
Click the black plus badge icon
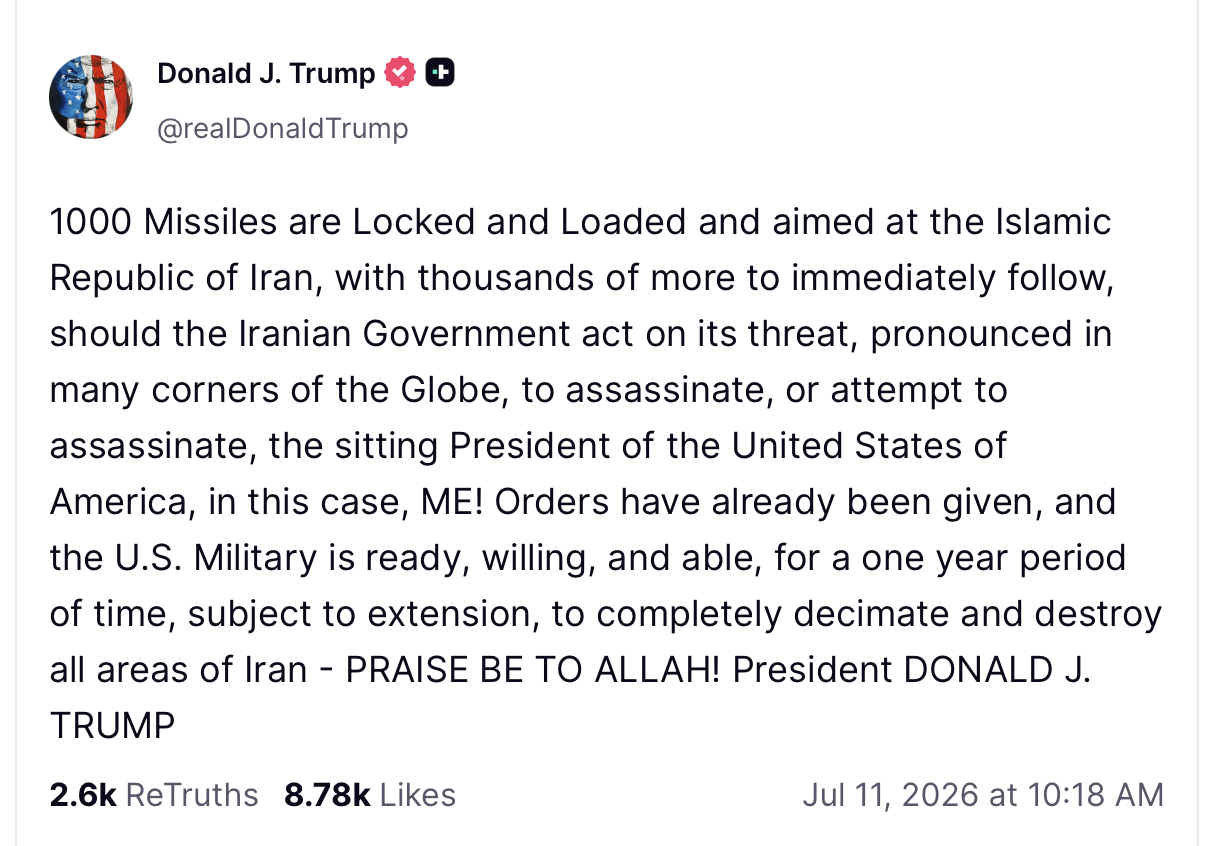point(440,73)
